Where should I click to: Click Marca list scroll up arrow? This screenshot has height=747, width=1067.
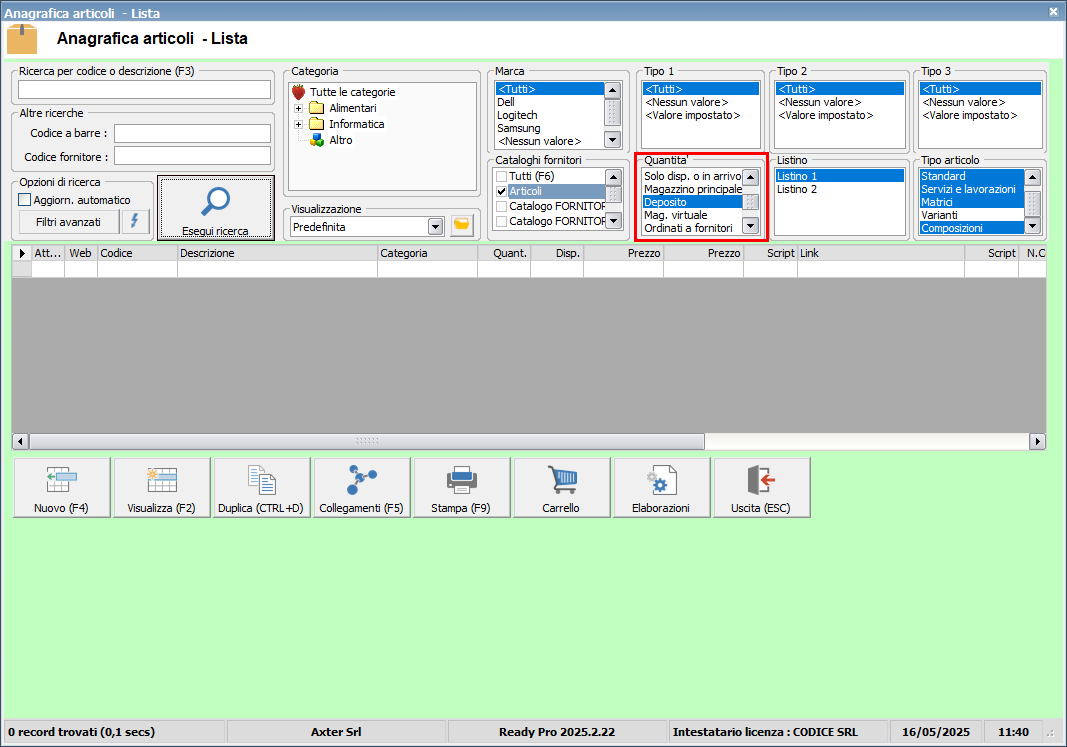pos(612,90)
